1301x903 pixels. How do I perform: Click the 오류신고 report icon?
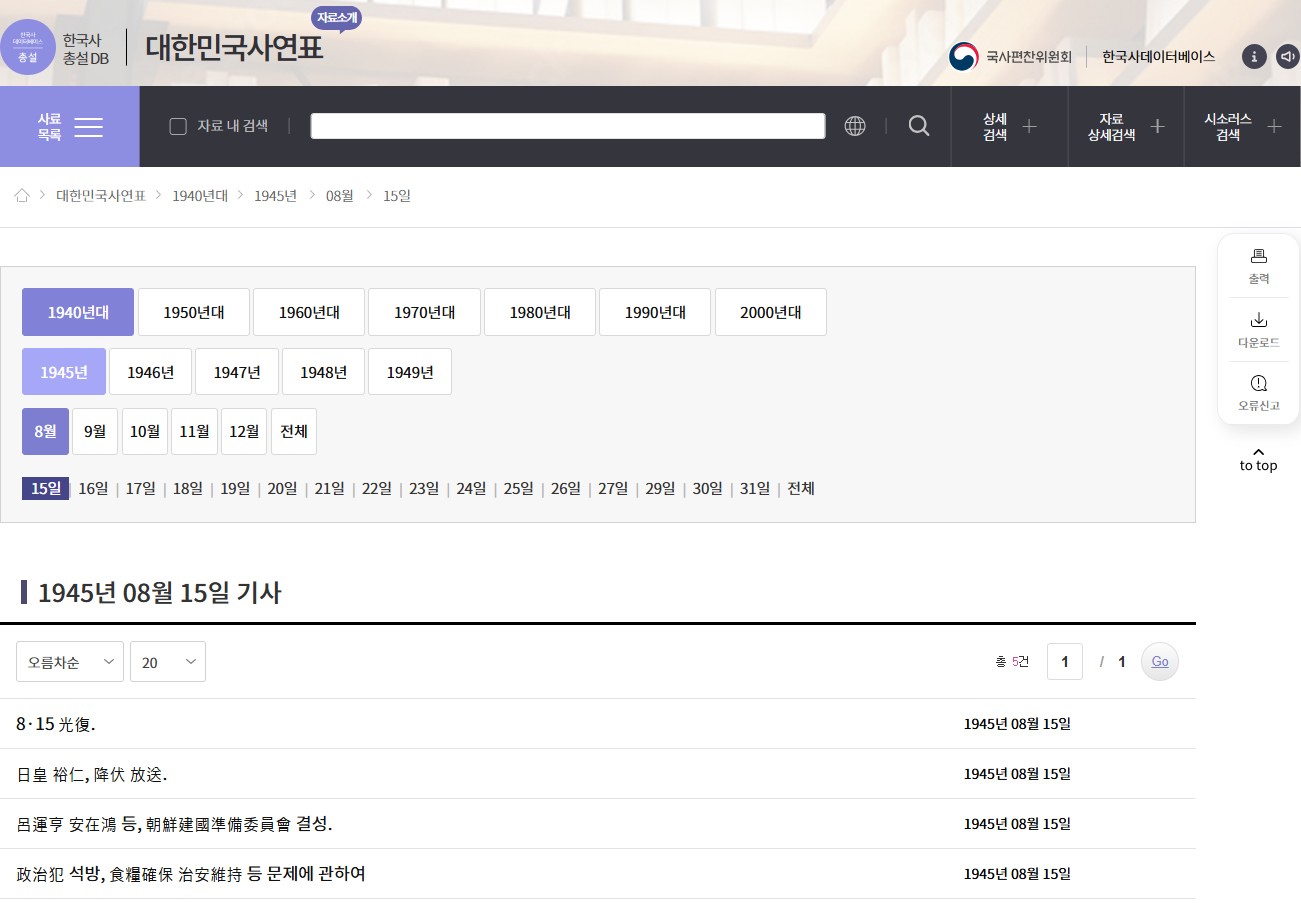[1258, 384]
